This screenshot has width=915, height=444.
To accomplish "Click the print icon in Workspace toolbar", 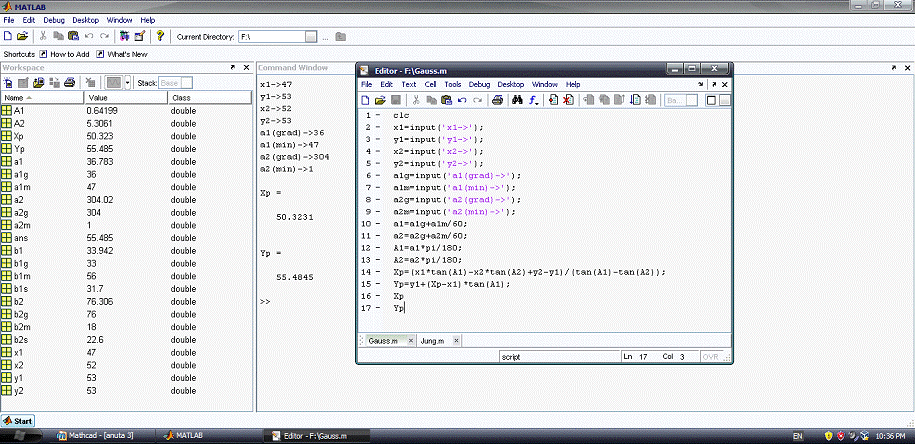I will point(70,82).
